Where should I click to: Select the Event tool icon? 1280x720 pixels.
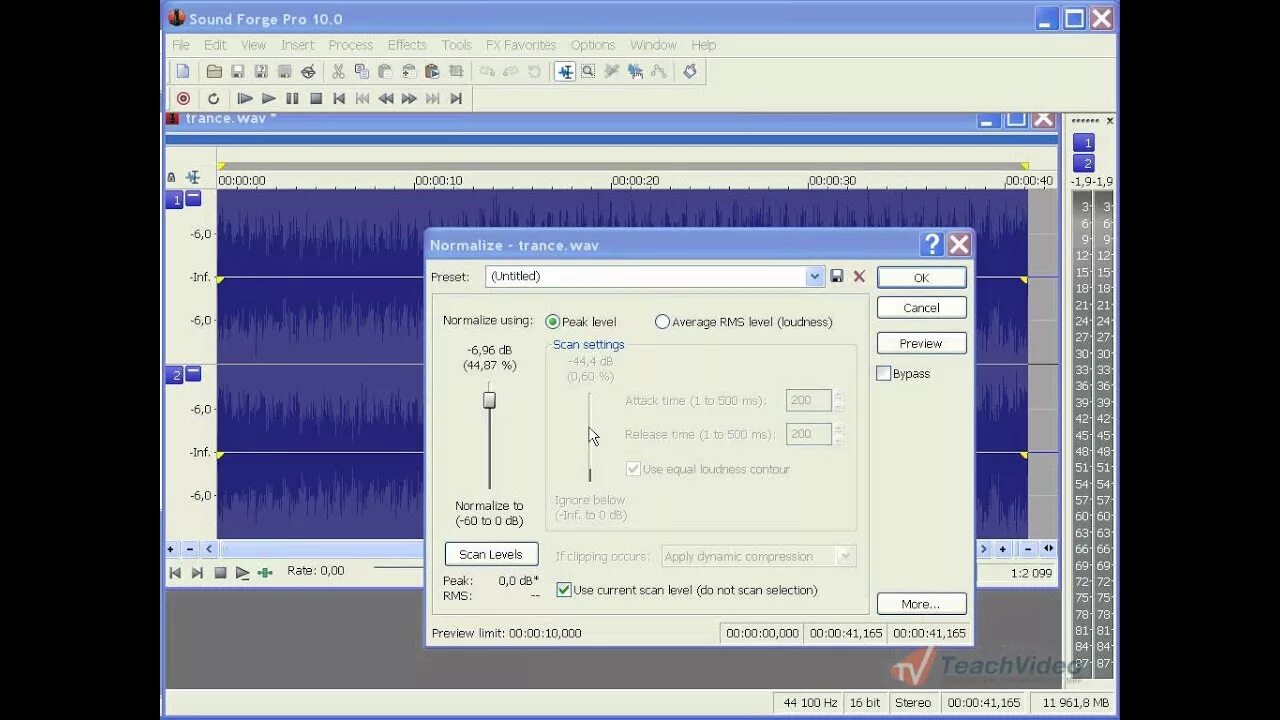[x=635, y=71]
